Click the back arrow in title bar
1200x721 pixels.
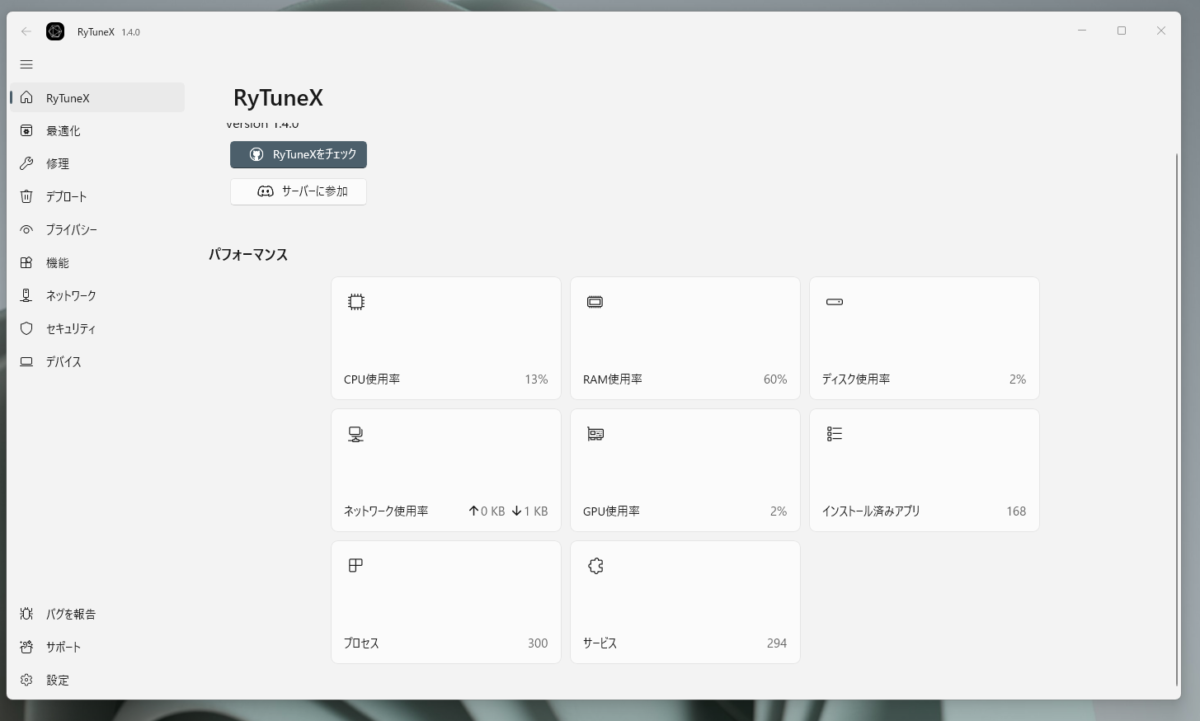coord(26,31)
